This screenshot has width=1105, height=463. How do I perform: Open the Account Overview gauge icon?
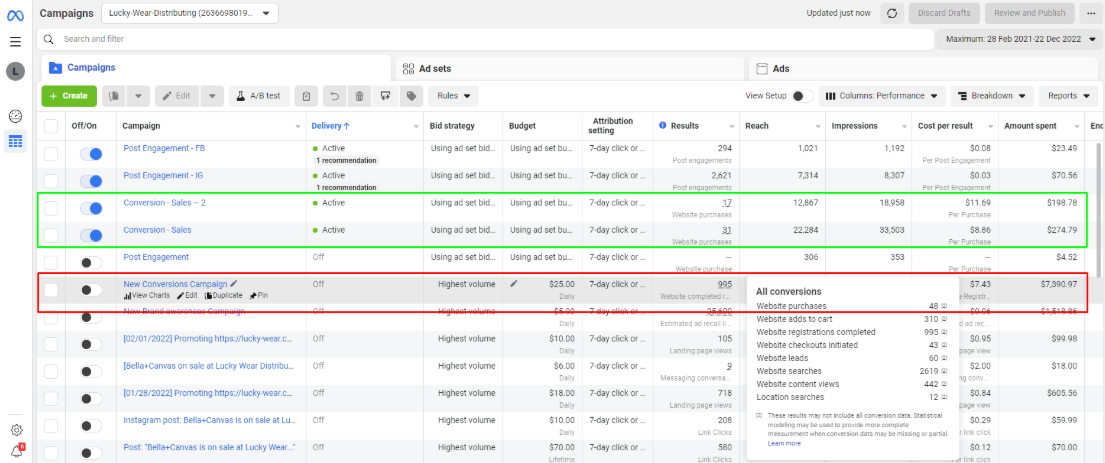coord(15,116)
